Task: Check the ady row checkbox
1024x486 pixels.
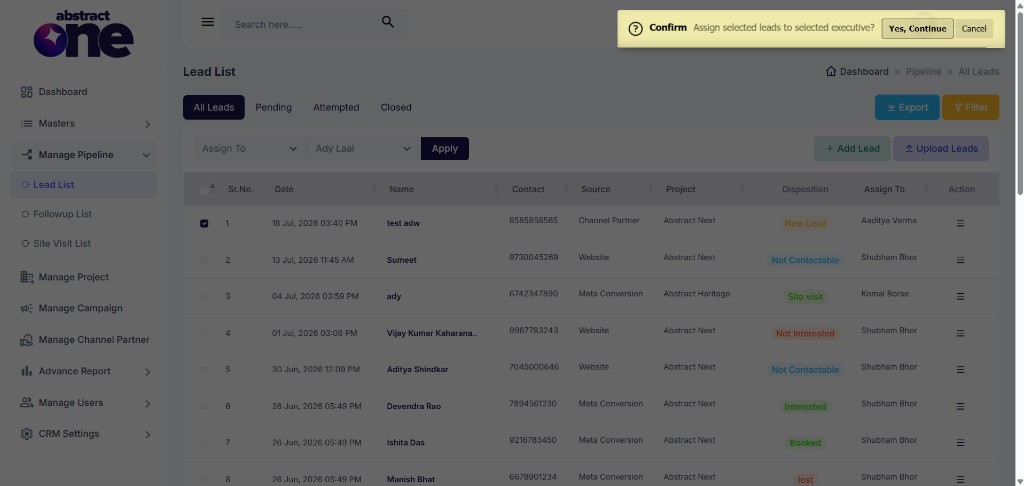Action: pos(204,297)
